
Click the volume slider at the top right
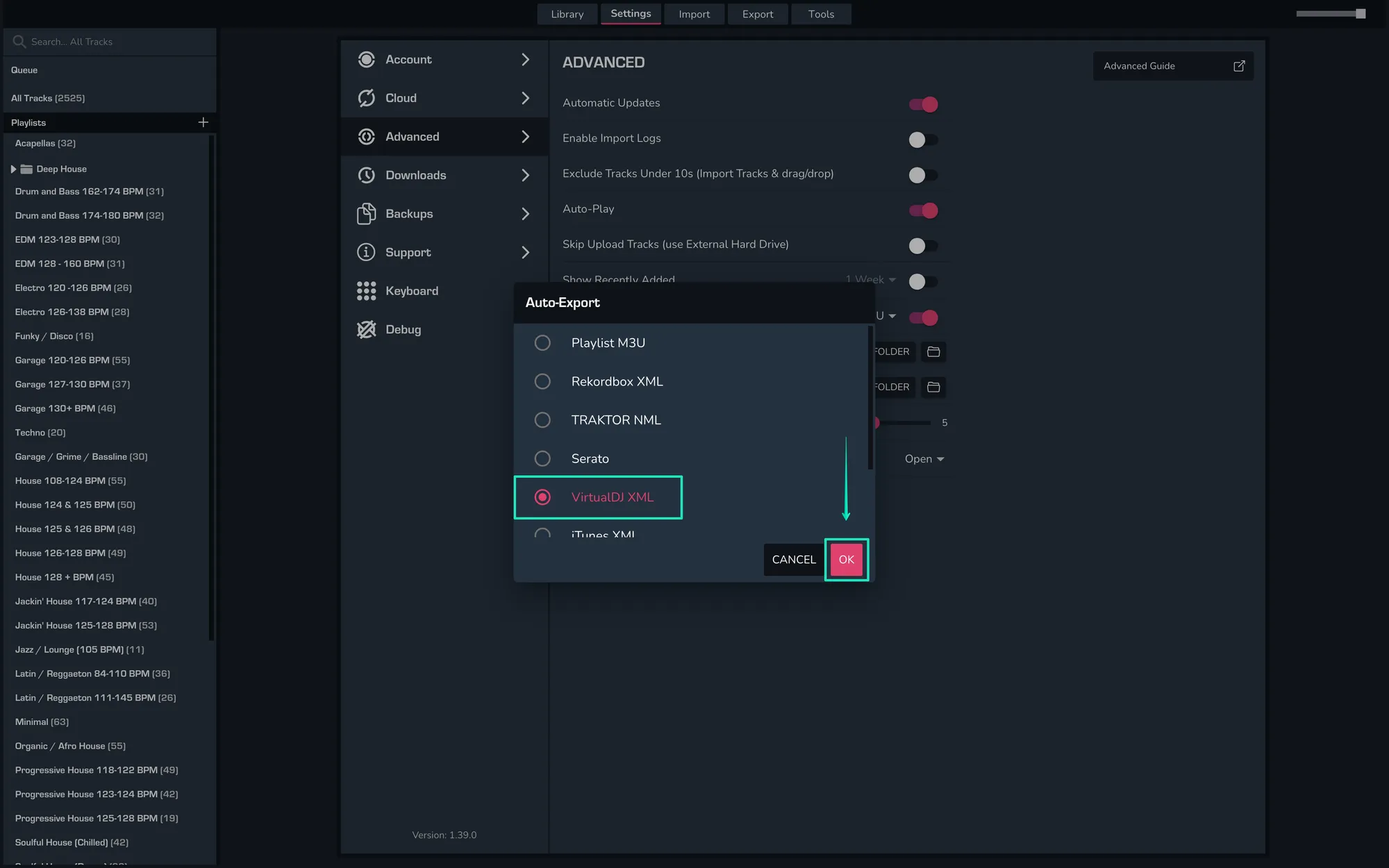tap(1330, 14)
